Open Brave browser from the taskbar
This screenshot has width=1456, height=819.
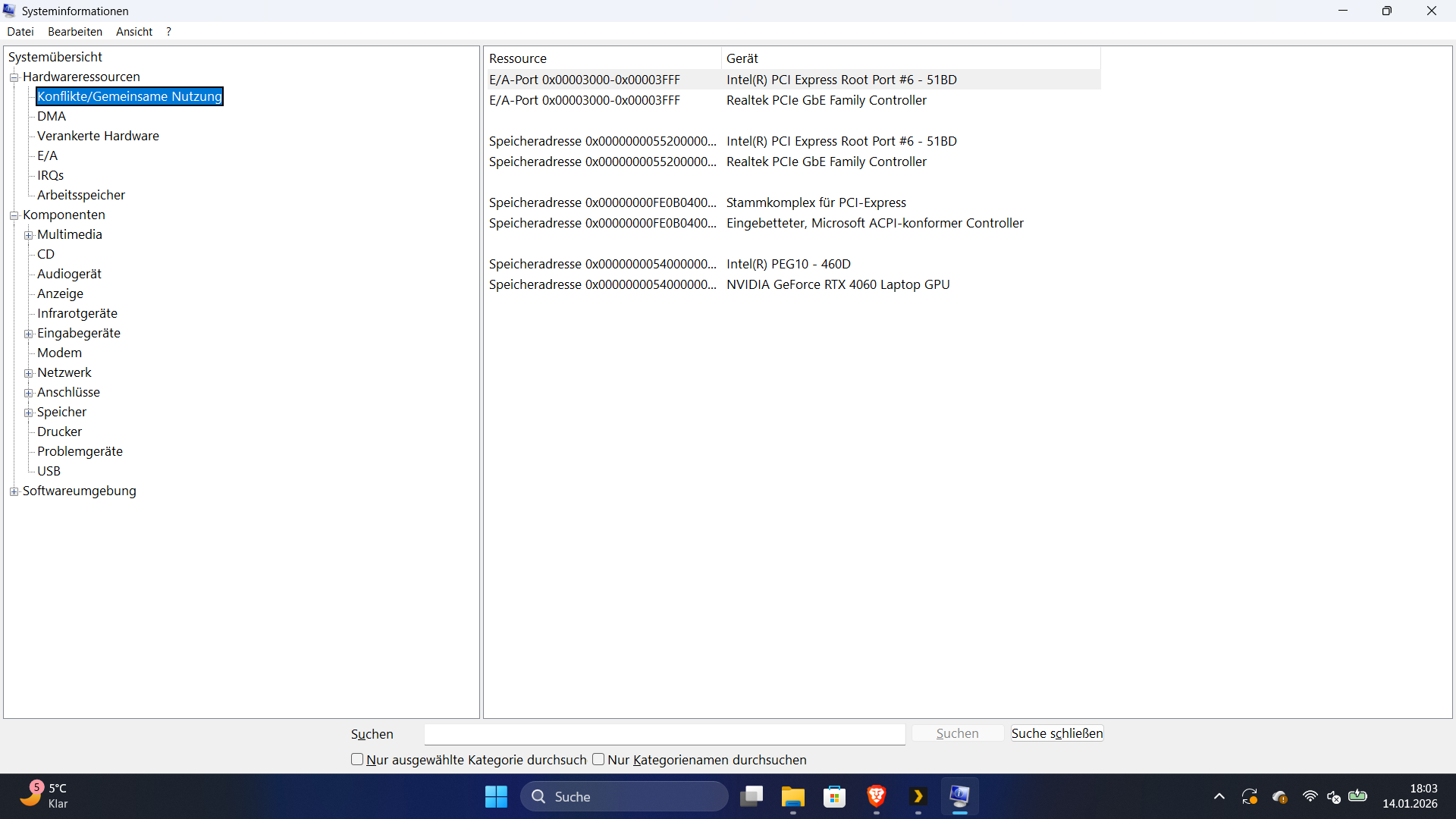coord(877,796)
